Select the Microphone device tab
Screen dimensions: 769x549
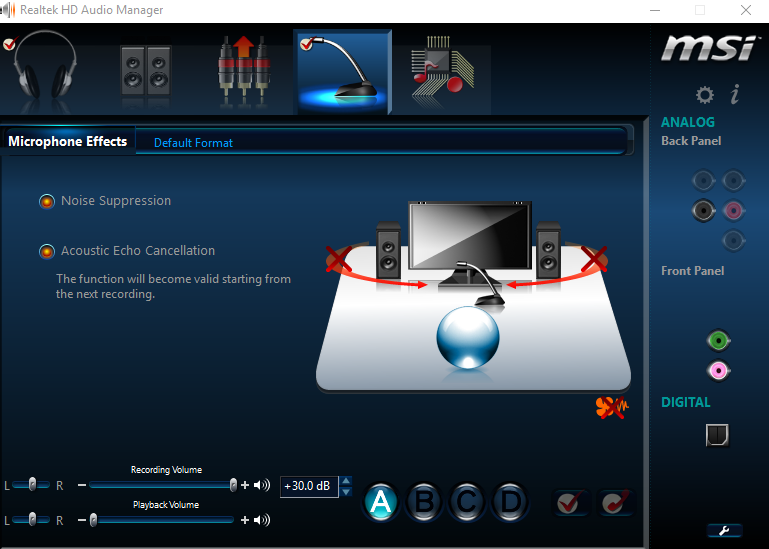pos(342,71)
